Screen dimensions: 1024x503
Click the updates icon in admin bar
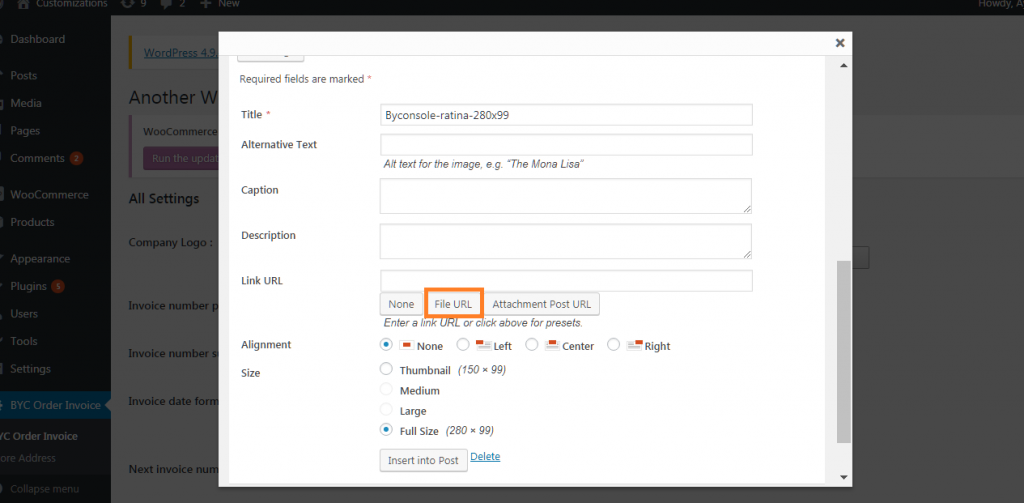pos(127,4)
